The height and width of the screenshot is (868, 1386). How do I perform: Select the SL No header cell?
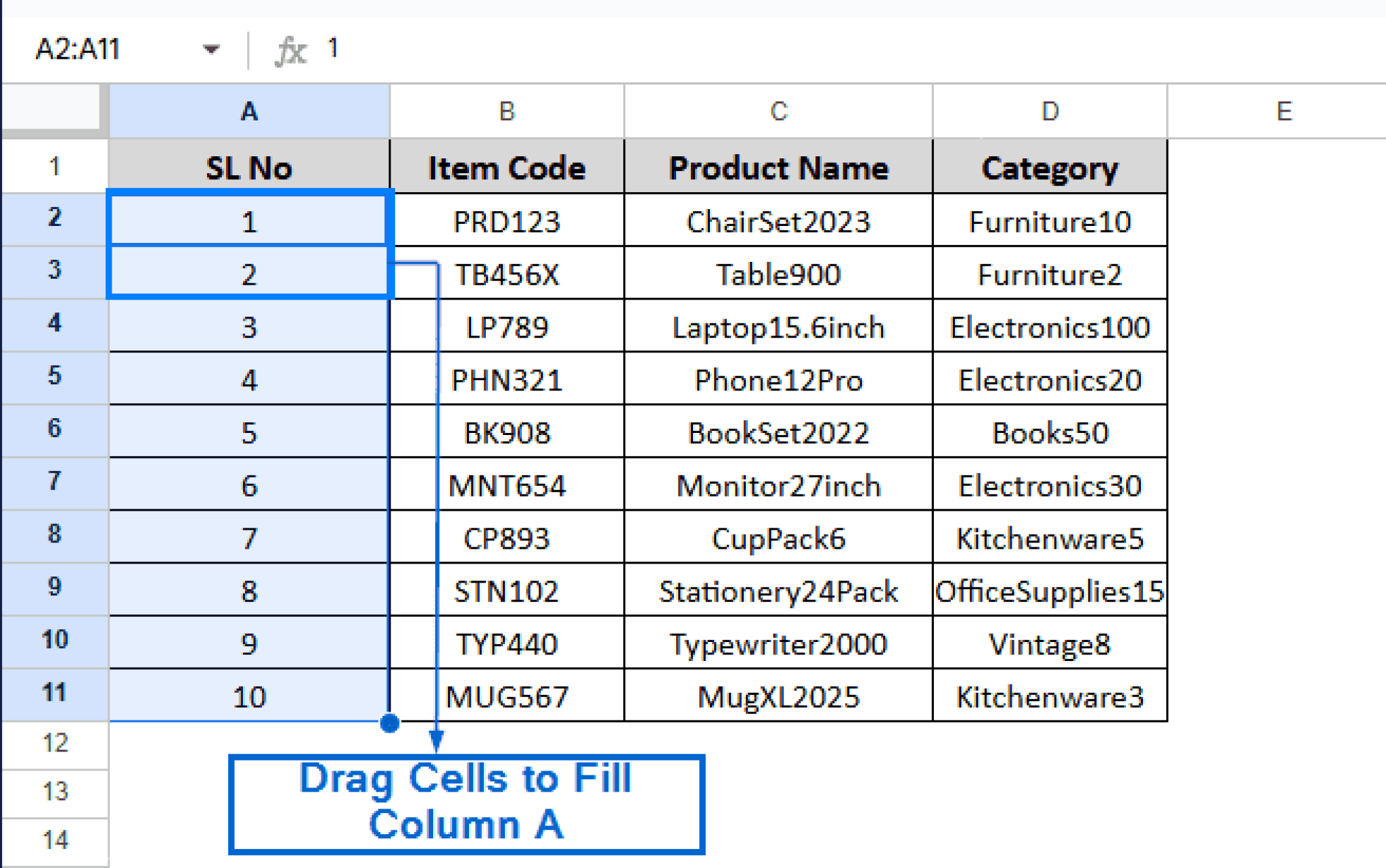point(249,167)
